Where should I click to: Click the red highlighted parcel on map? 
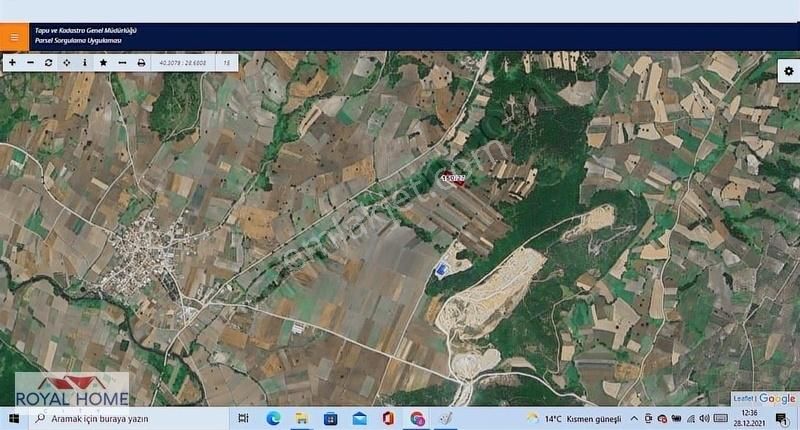pos(455,180)
